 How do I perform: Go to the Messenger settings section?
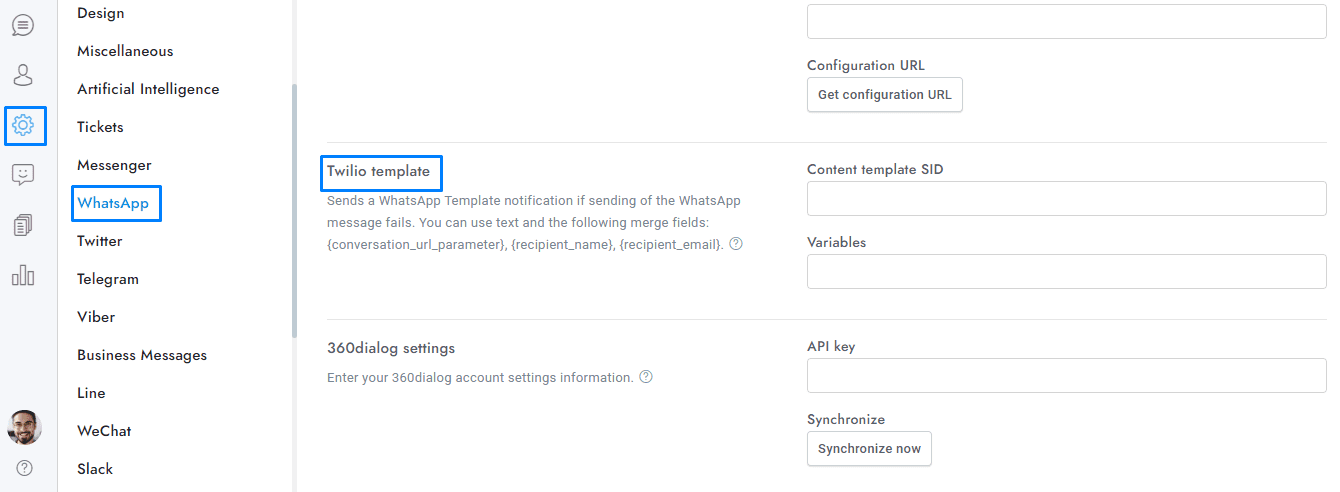pyautogui.click(x=114, y=165)
